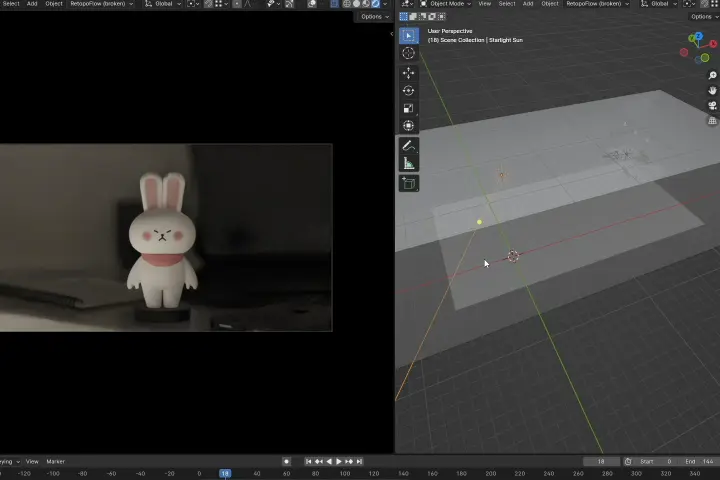Image resolution: width=720 pixels, height=480 pixels.
Task: Click the blue playhead marker at frame 18
Action: 225,473
